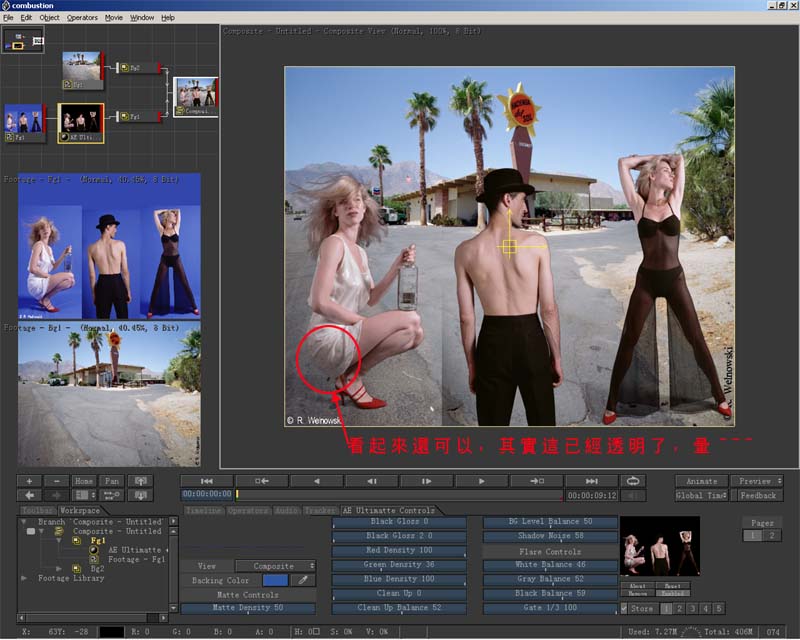This screenshot has width=800, height=640.
Task: Select the Composite output node in schematic
Action: 196,97
